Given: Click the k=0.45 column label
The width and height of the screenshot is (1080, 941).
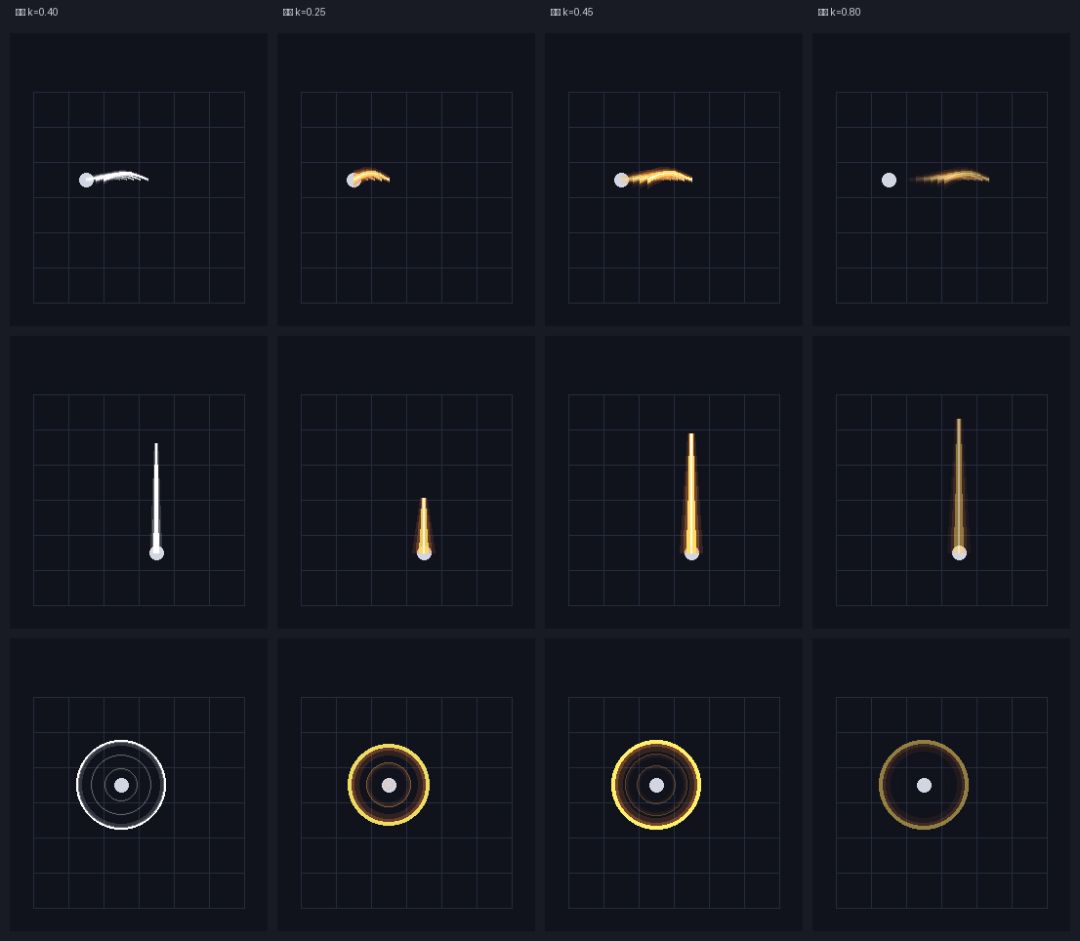Looking at the screenshot, I should [572, 12].
